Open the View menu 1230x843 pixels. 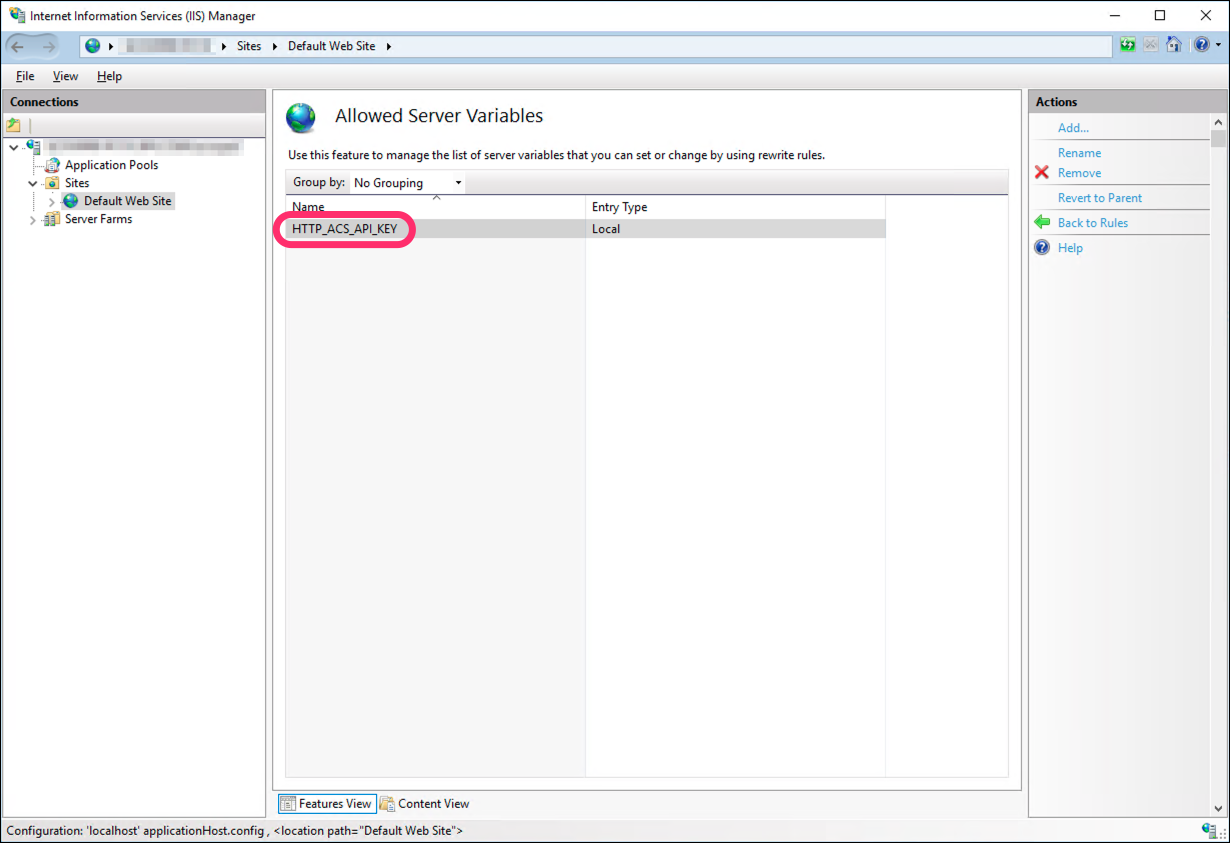[x=65, y=76]
